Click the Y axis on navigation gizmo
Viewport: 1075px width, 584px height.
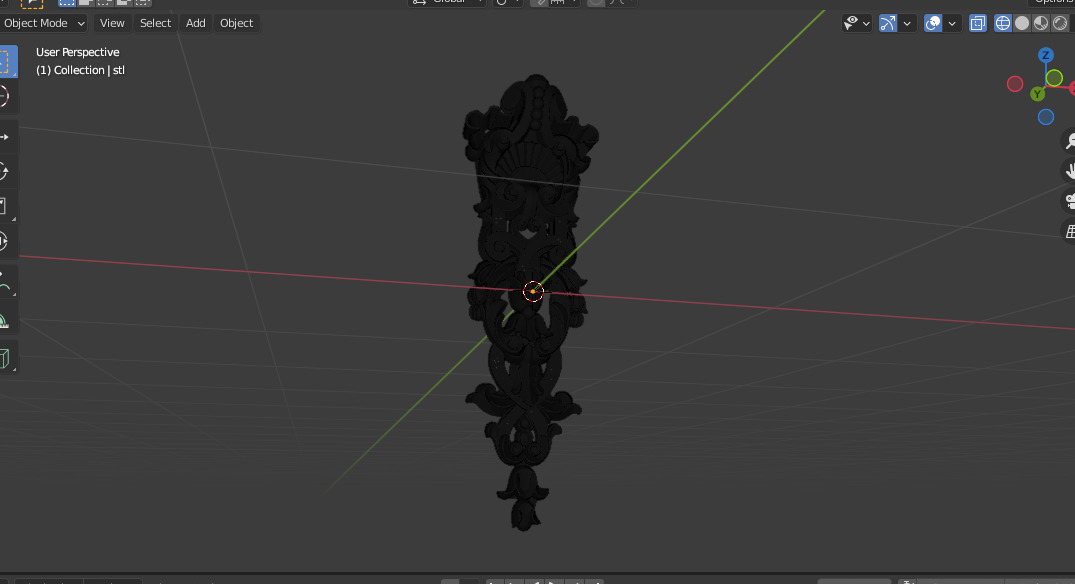point(1037,94)
